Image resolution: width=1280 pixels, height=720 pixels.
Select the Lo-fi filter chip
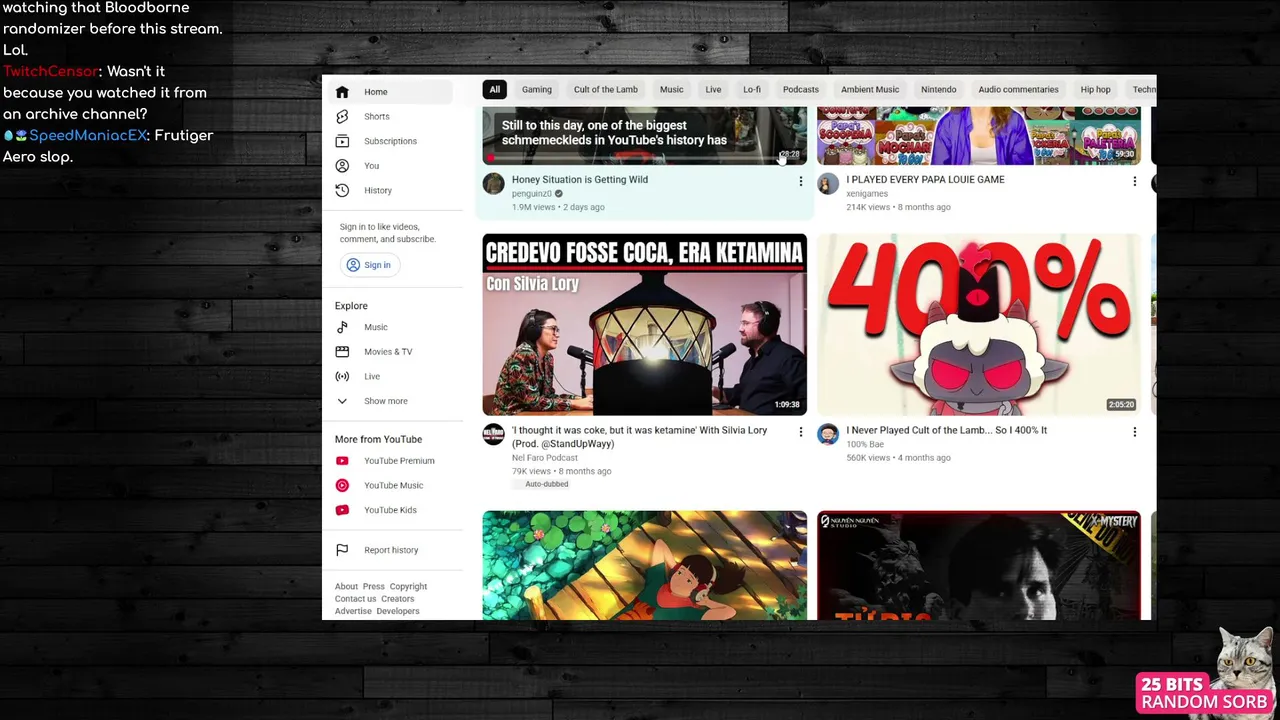(752, 89)
